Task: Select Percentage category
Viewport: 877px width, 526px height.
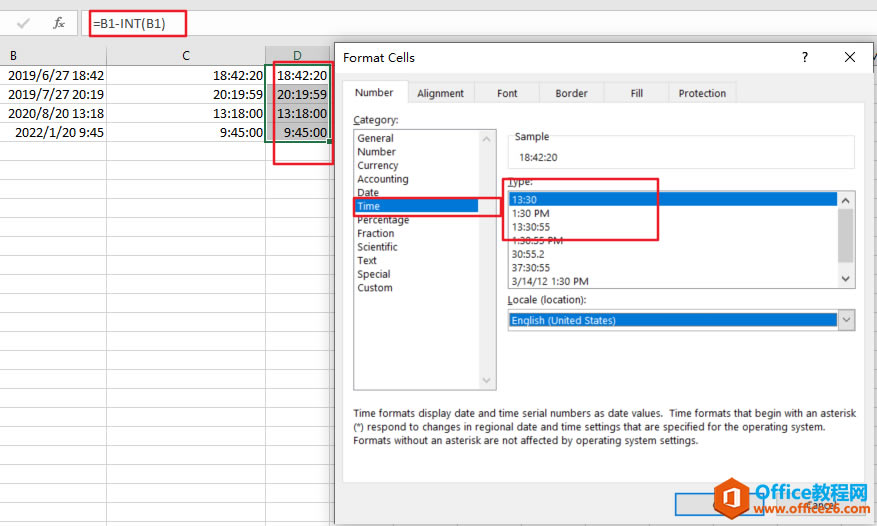Action: click(417, 220)
